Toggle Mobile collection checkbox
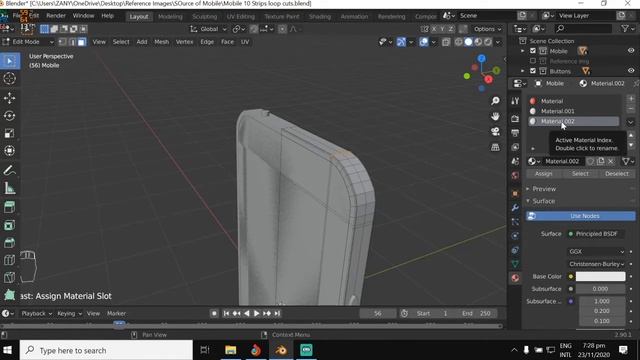 [533, 51]
